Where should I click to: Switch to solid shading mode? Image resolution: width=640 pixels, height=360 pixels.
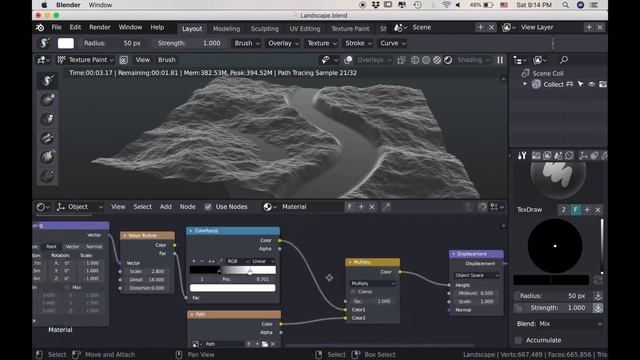(x=426, y=60)
